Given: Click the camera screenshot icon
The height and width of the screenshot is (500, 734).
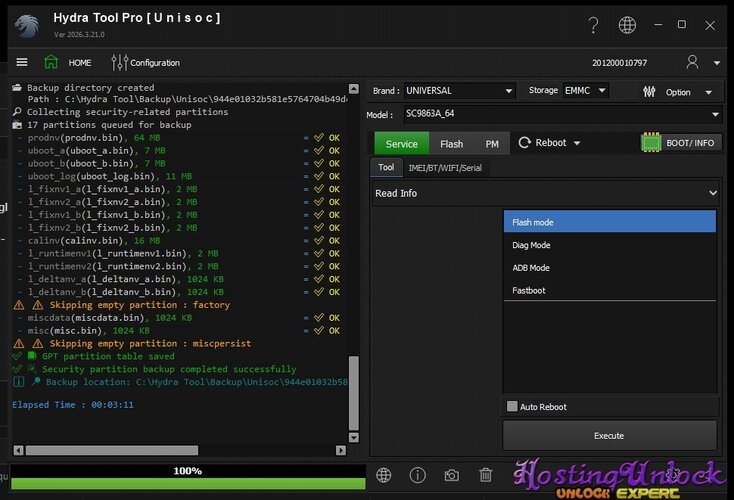Looking at the screenshot, I should click(x=452, y=475).
